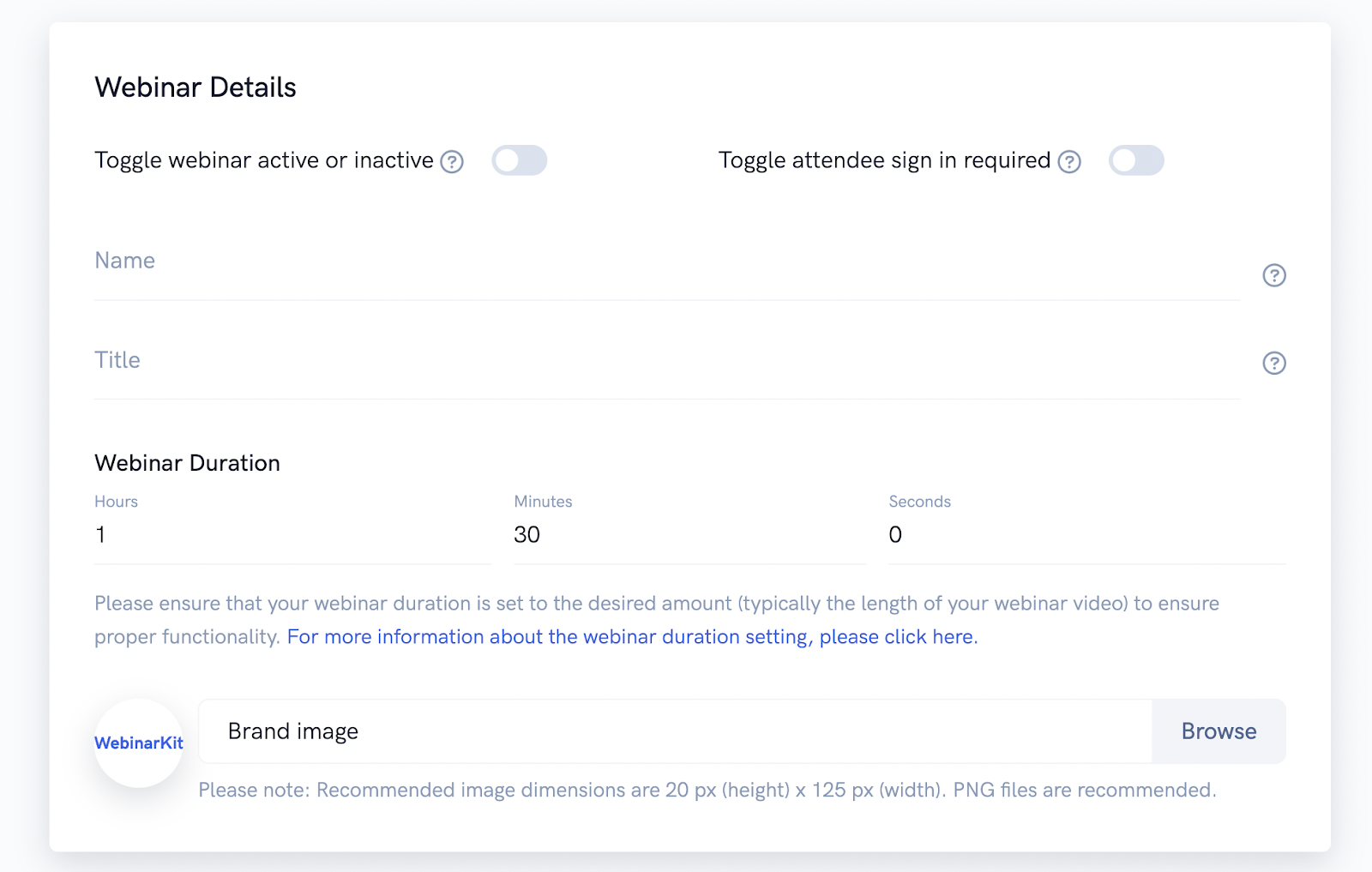The width and height of the screenshot is (1372, 872).
Task: Click the "Toggle attendee sign in required" label
Action: click(884, 160)
